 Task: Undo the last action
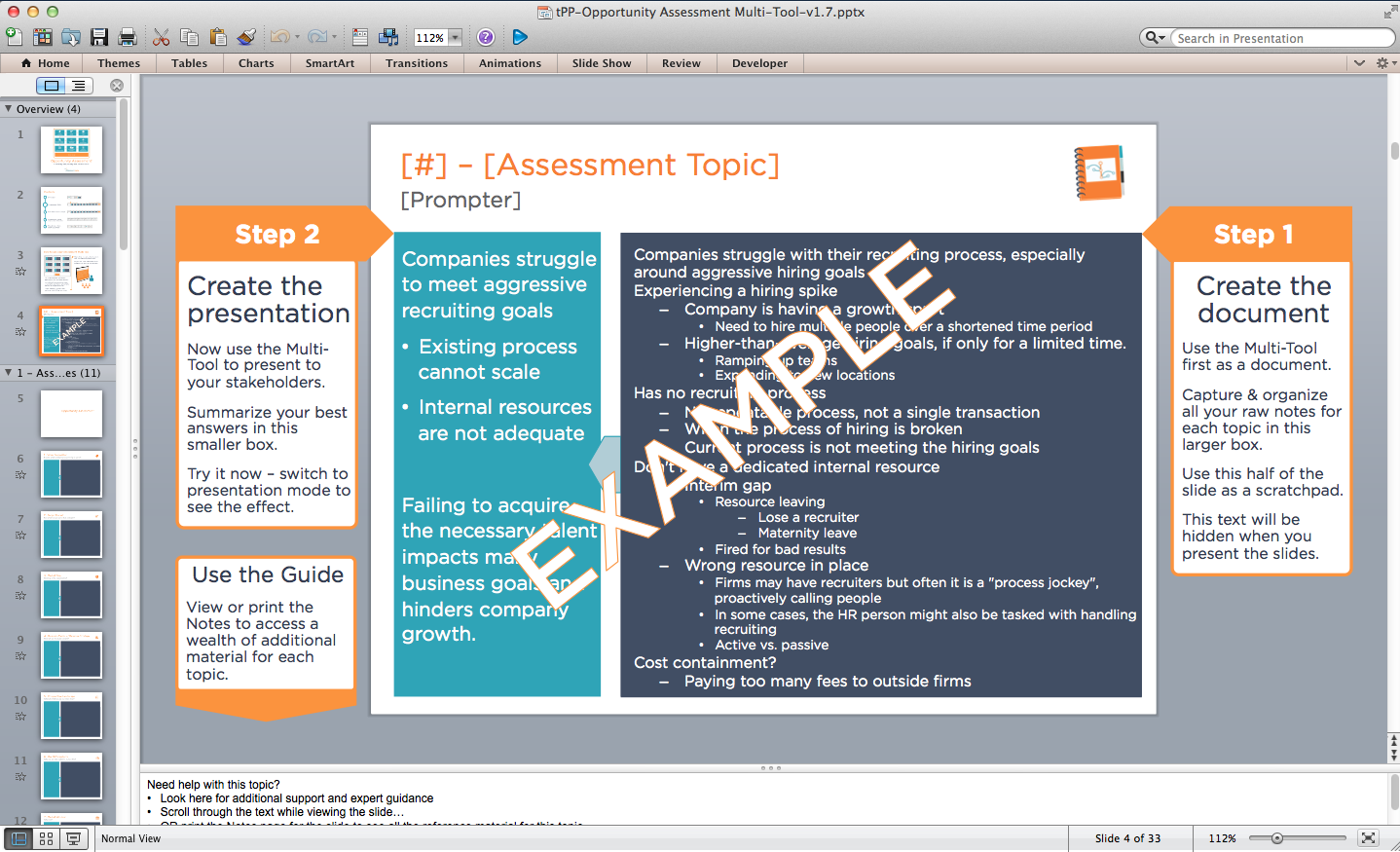(279, 37)
